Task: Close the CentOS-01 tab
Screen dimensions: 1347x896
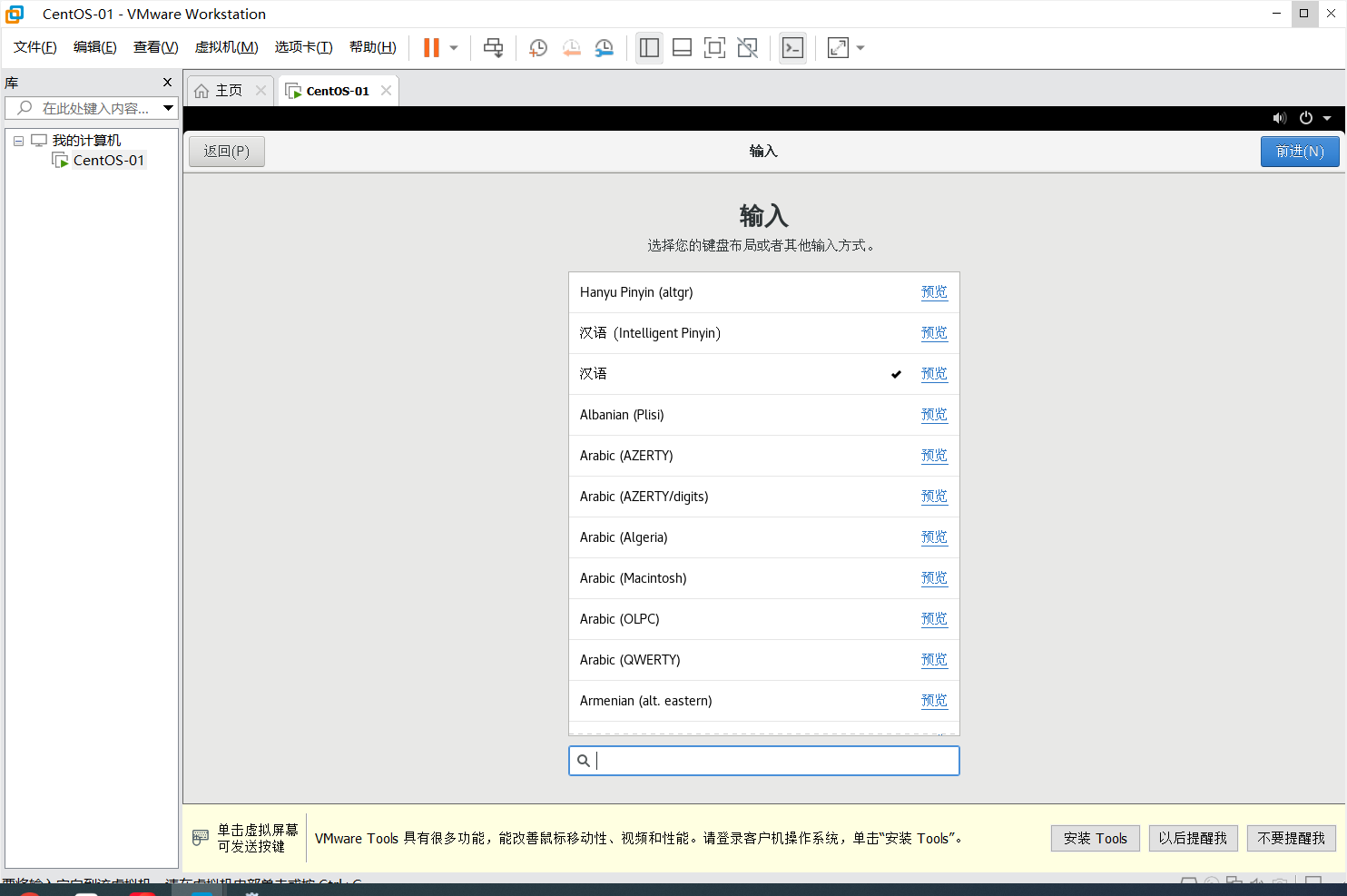Action: coord(387,90)
